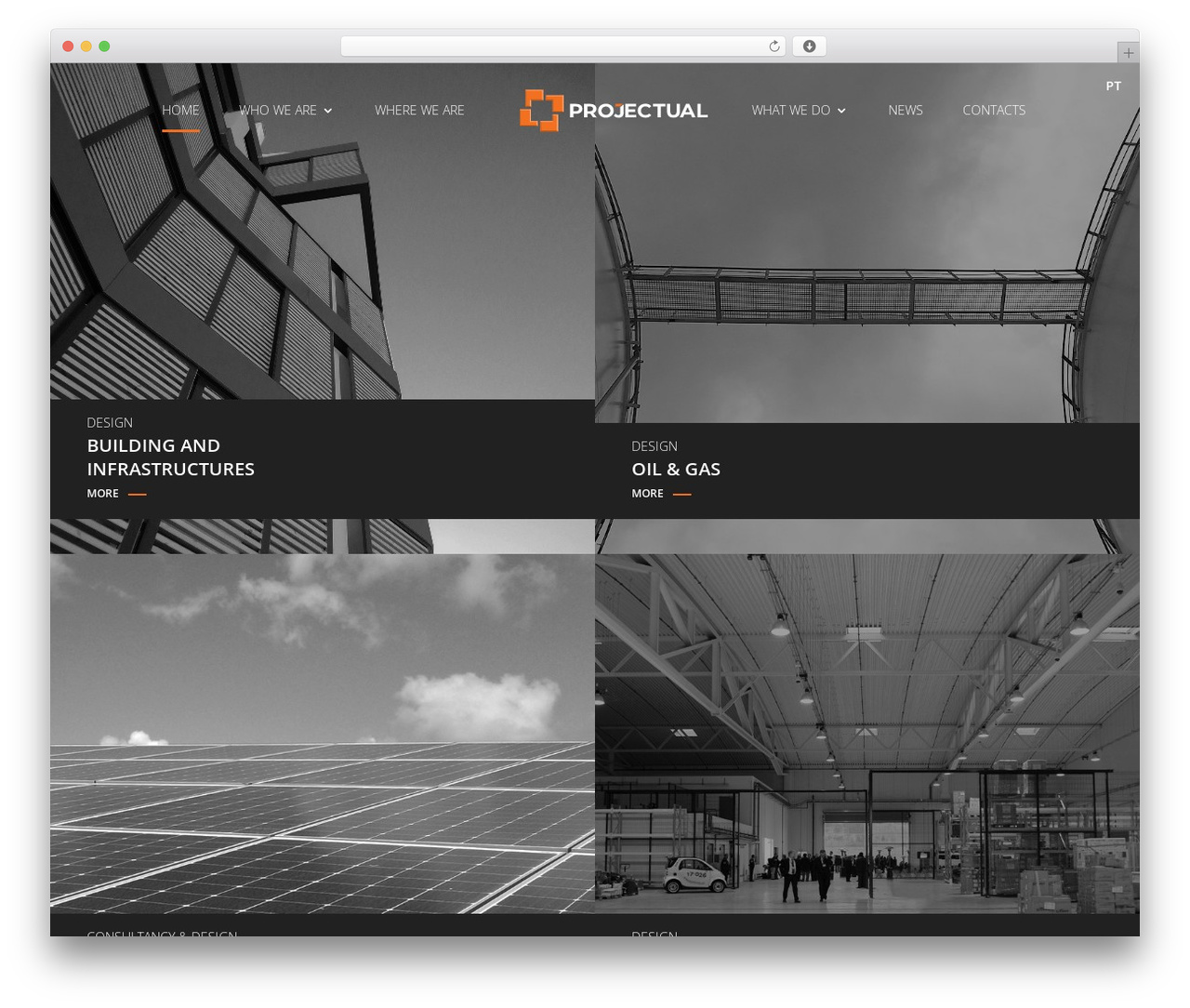Open the News menu item

point(906,110)
